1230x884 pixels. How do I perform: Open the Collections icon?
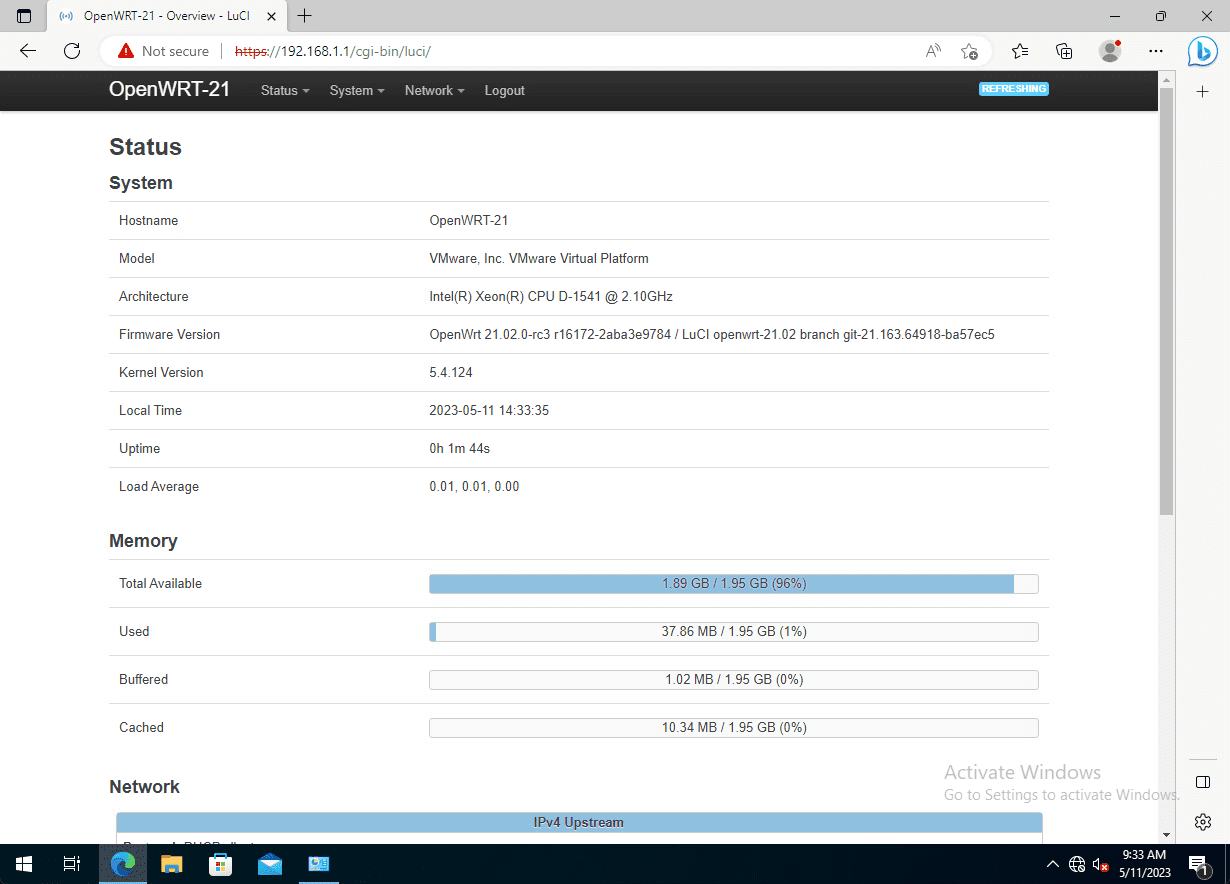coord(1064,51)
